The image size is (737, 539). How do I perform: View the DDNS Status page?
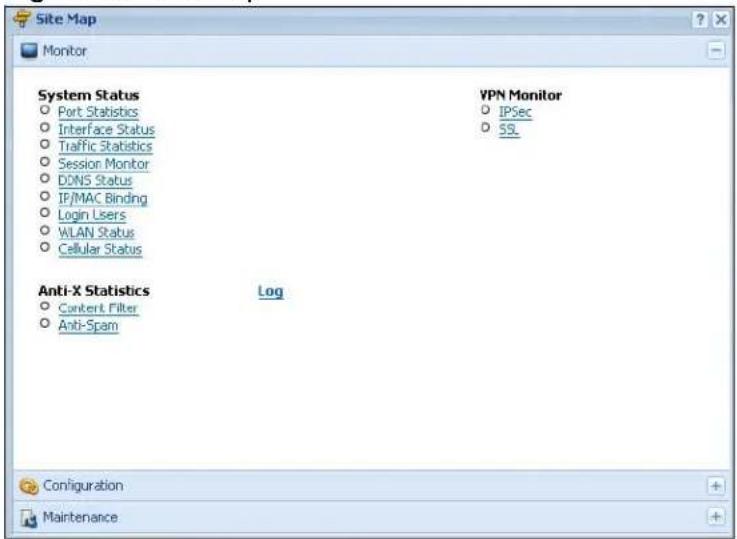pos(95,181)
